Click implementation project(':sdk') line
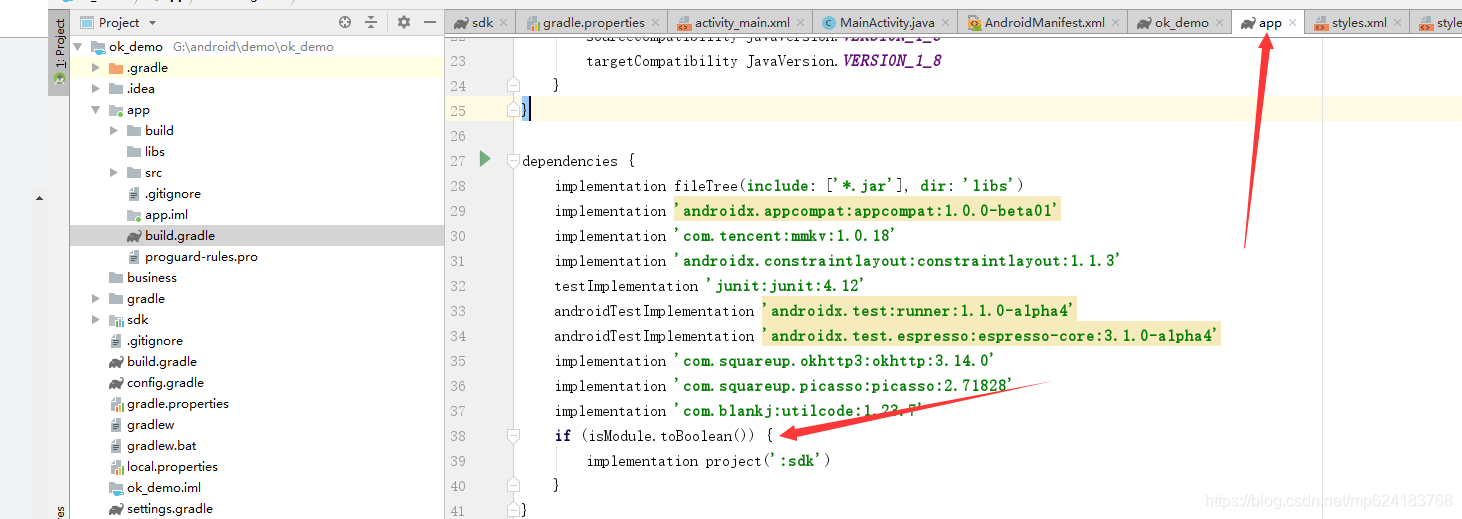Image resolution: width=1462 pixels, height=519 pixels. [x=709, y=461]
